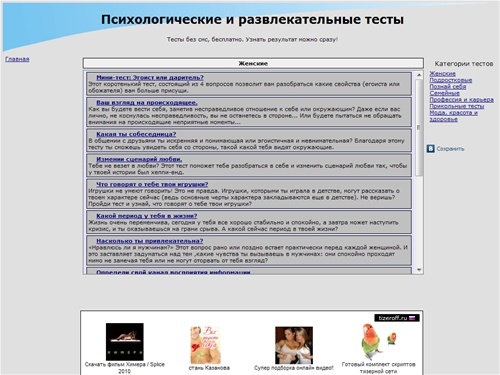Viewport: 500px width, 375px height.
Task: Click description under 'Какой период у тебя в жизни?'
Action: tap(243, 226)
